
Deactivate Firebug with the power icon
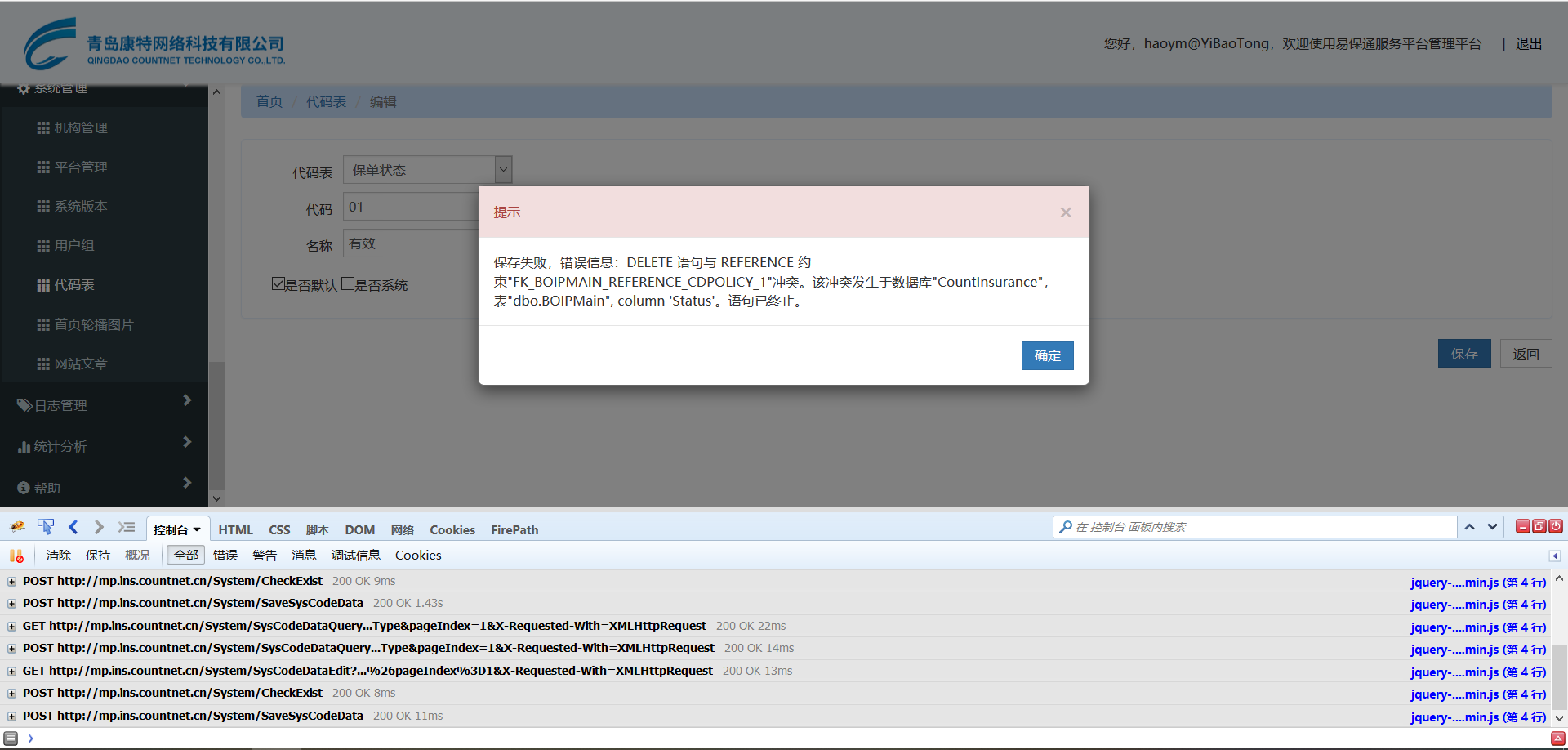tap(1556, 527)
